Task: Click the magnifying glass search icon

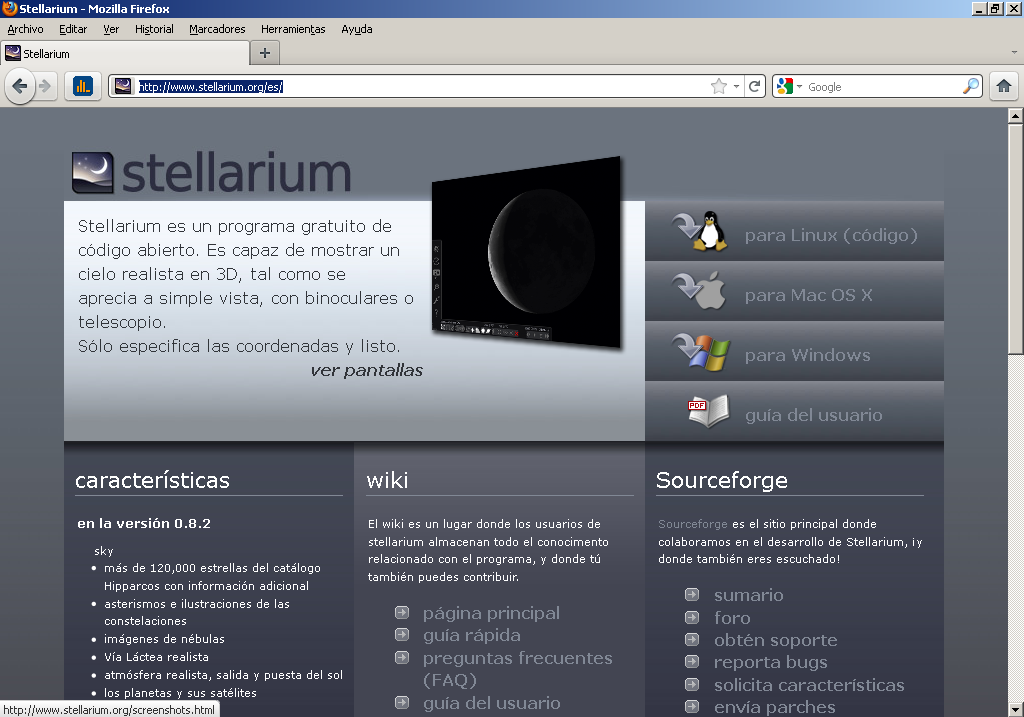Action: 970,86
